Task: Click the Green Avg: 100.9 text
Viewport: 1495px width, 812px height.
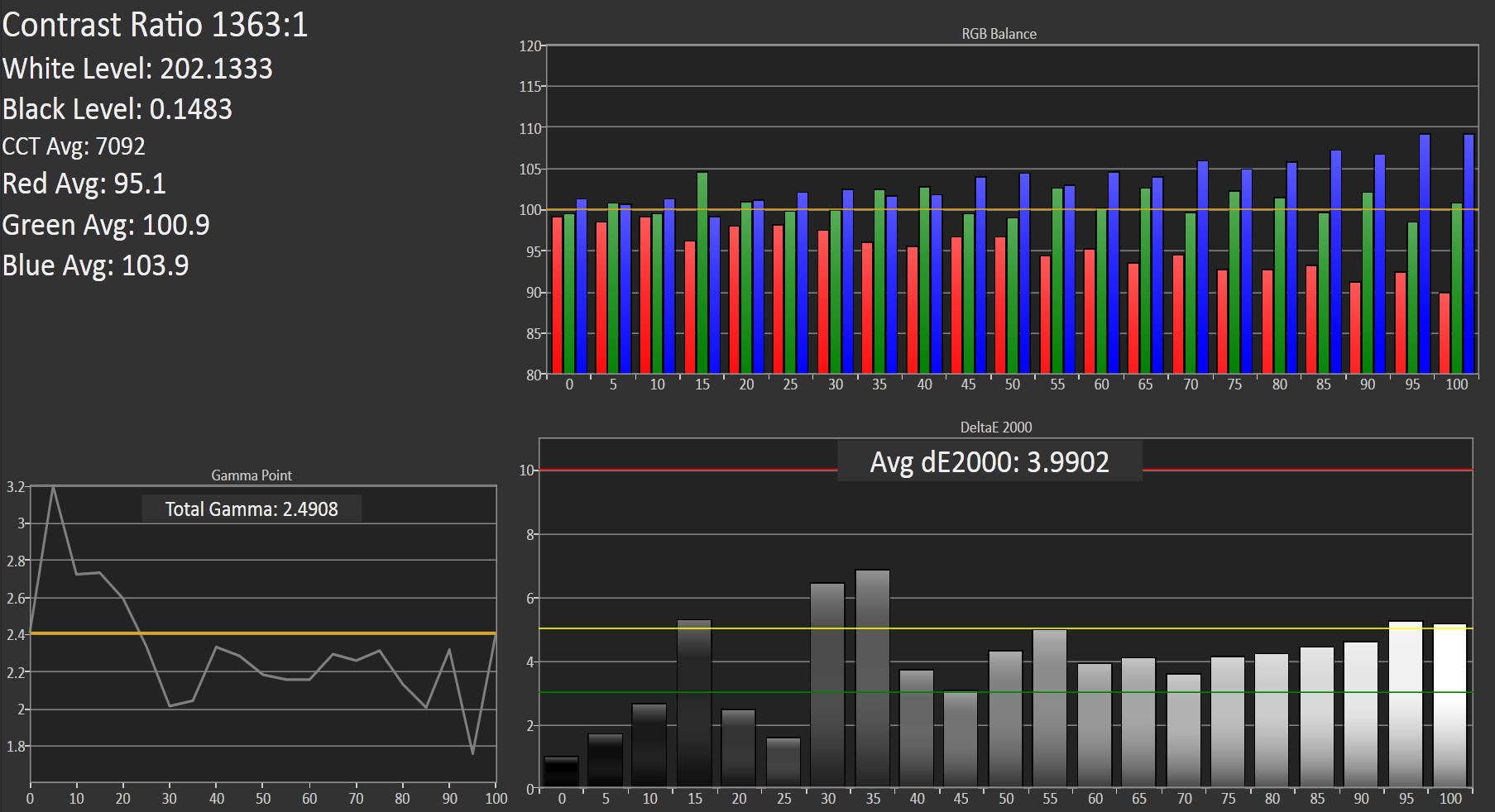Action: [106, 225]
